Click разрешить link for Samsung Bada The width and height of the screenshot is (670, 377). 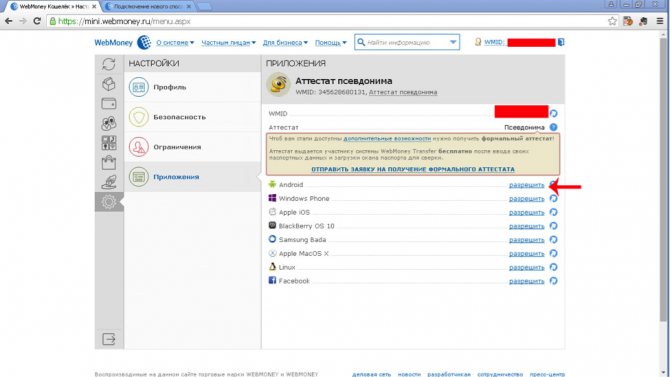coord(526,240)
